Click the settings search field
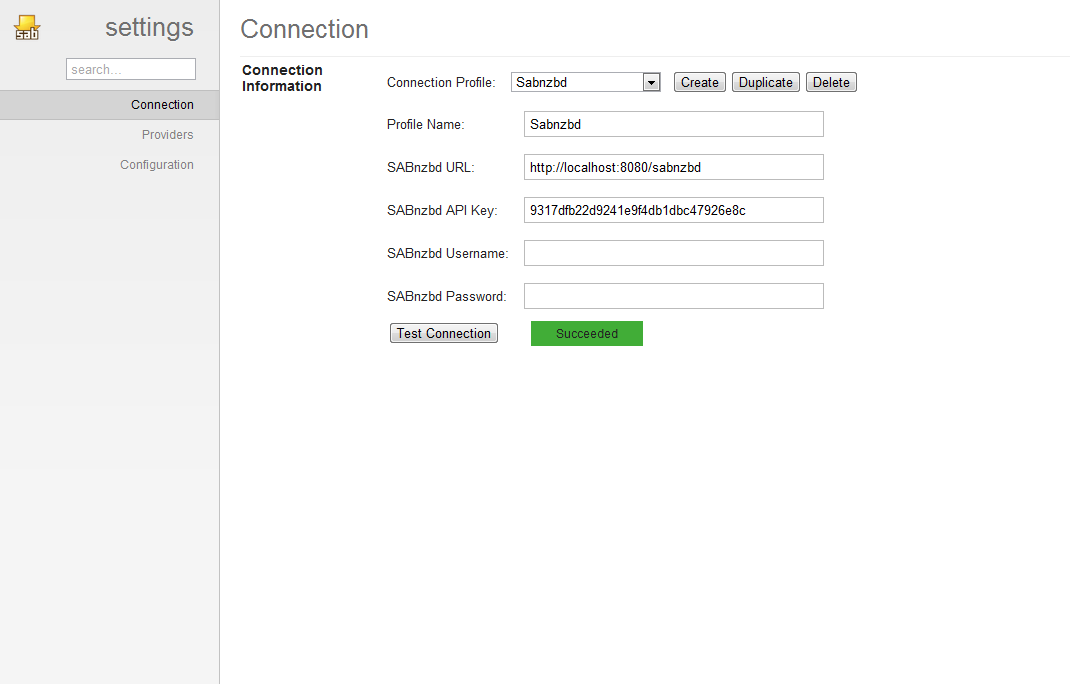The width and height of the screenshot is (1070, 684). (x=131, y=69)
